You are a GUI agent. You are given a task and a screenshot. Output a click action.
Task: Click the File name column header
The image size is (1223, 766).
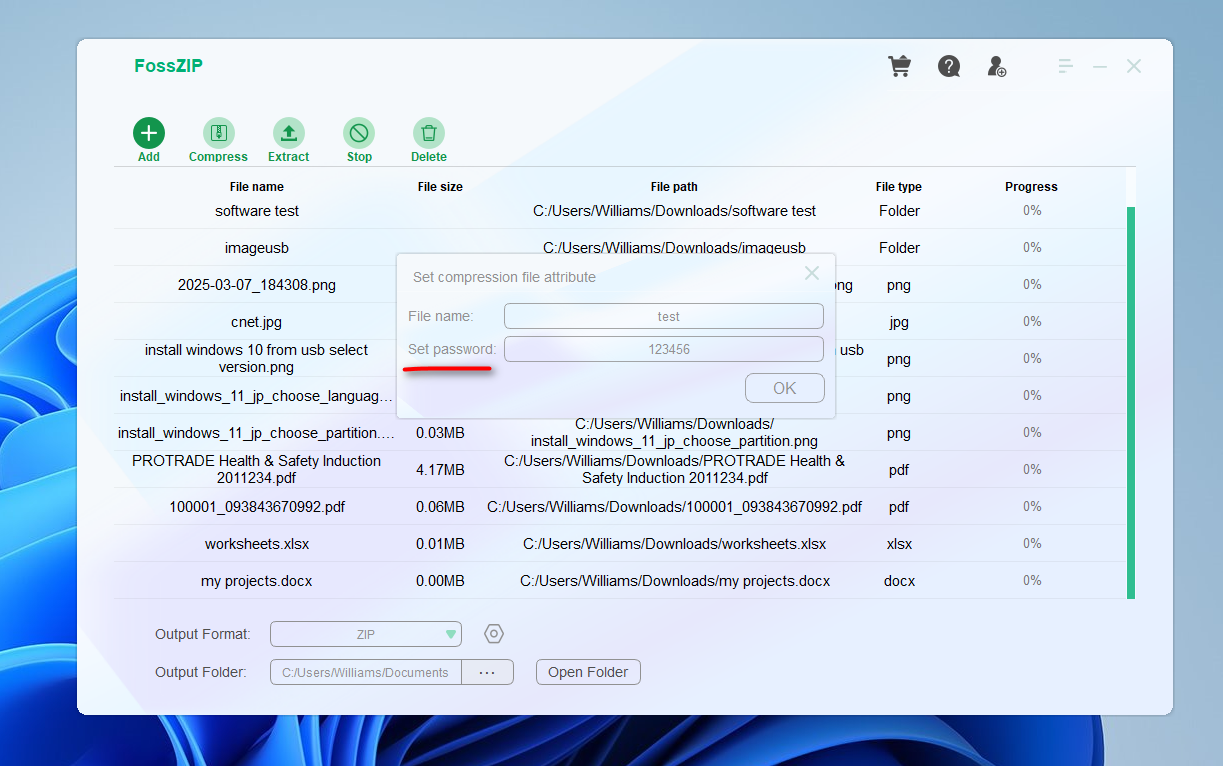pyautogui.click(x=257, y=187)
